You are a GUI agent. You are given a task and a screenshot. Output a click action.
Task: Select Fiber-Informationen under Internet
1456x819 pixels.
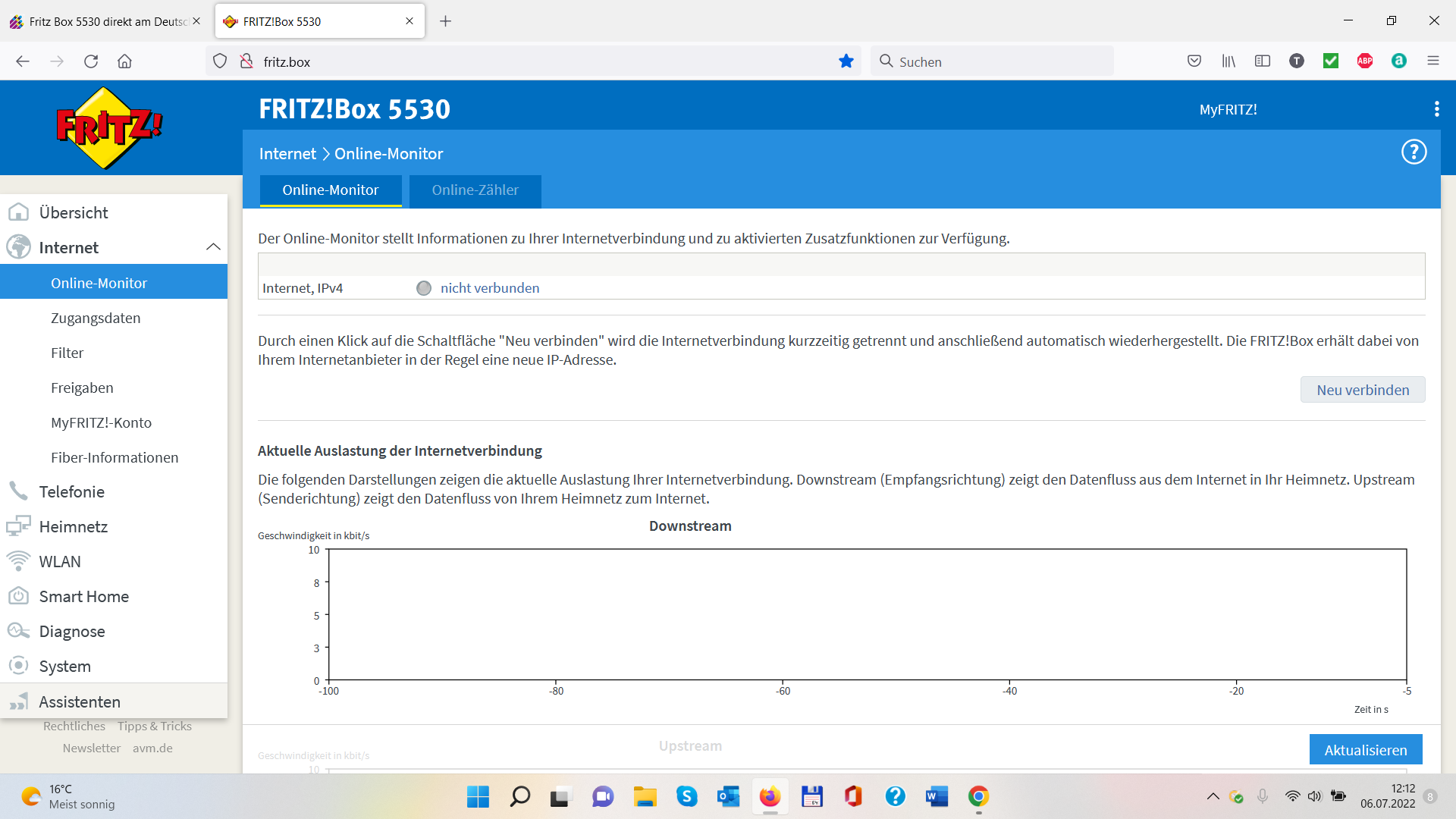point(114,457)
